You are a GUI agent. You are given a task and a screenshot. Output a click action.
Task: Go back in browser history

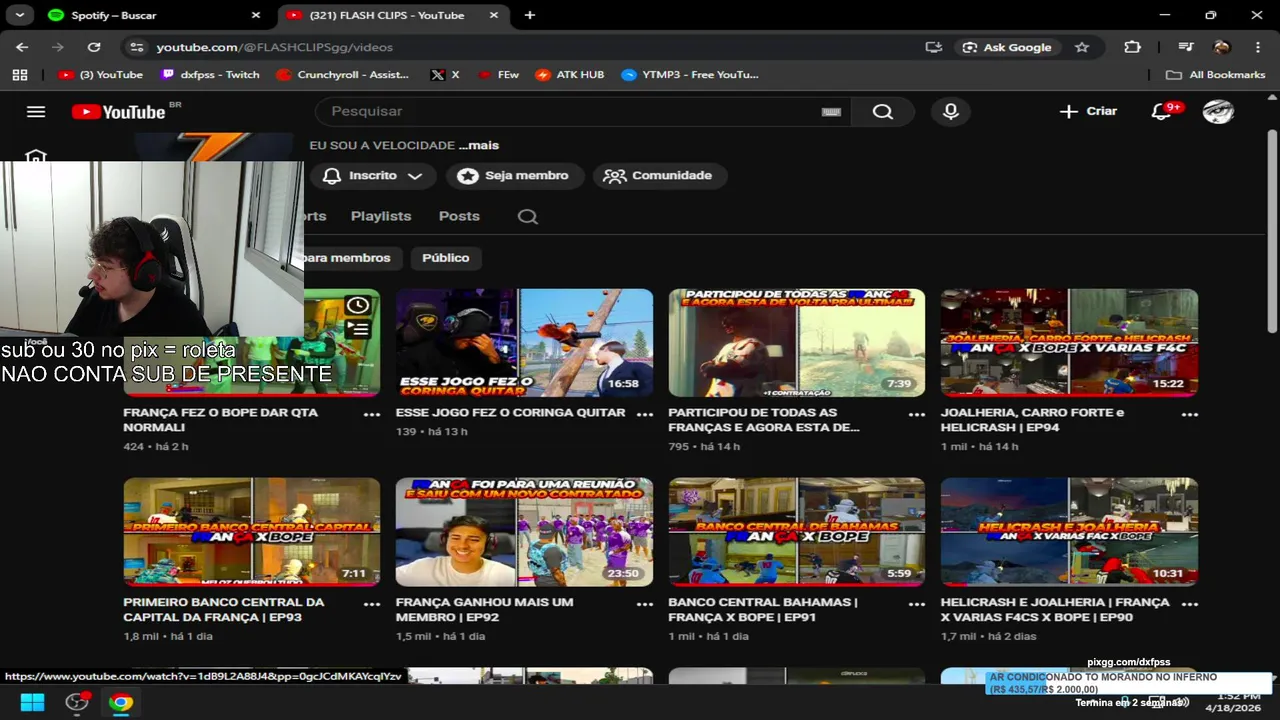(x=22, y=47)
